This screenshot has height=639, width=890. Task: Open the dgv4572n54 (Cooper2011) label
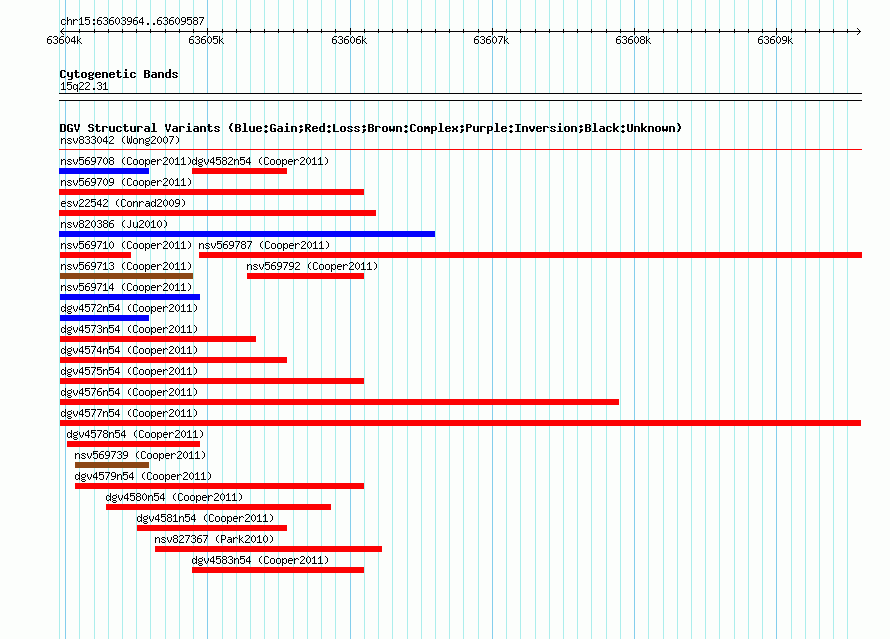(129, 308)
